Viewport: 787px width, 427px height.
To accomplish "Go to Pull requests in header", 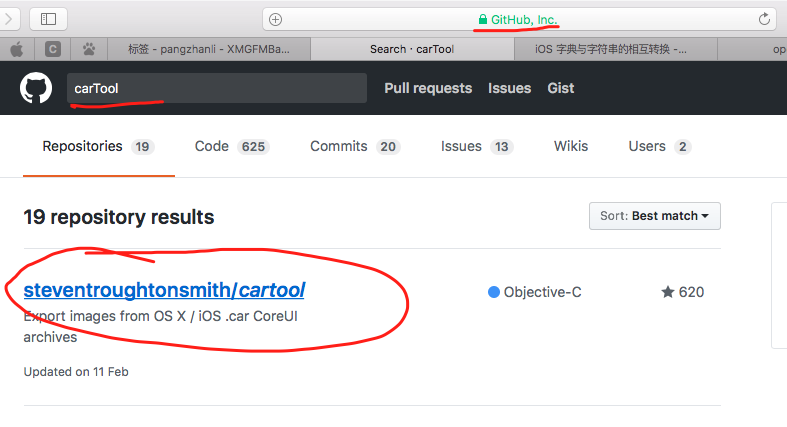I will (428, 88).
